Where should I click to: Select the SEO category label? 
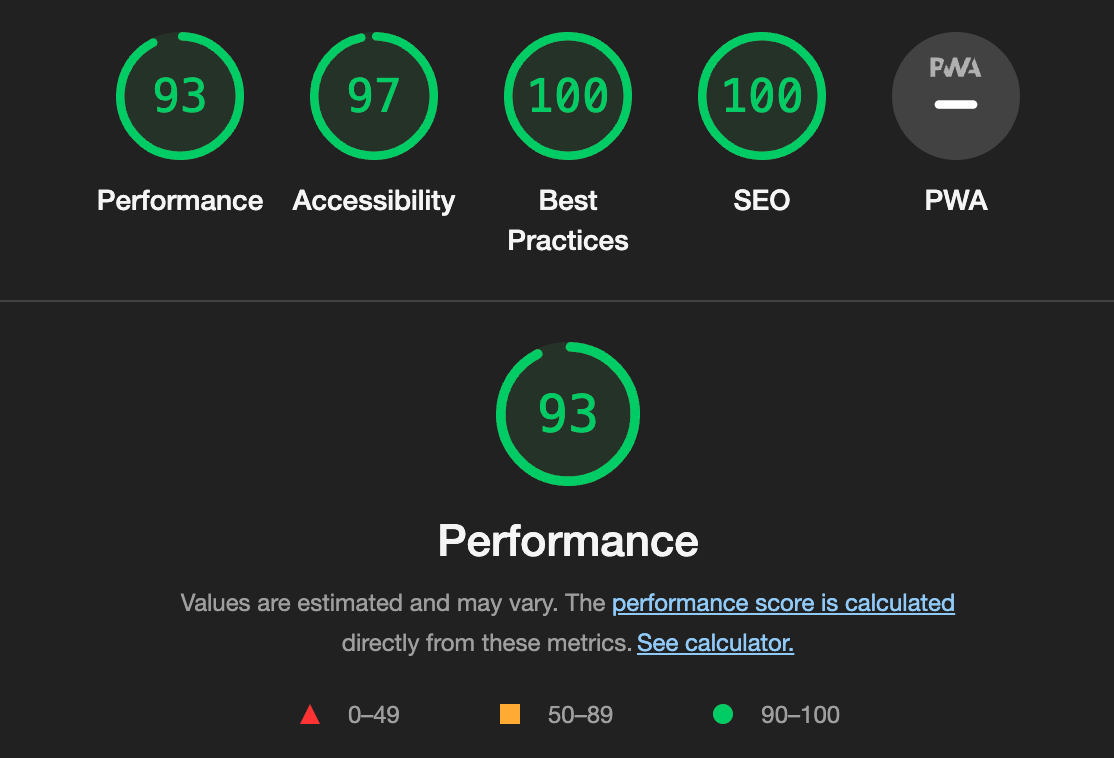[x=762, y=201]
